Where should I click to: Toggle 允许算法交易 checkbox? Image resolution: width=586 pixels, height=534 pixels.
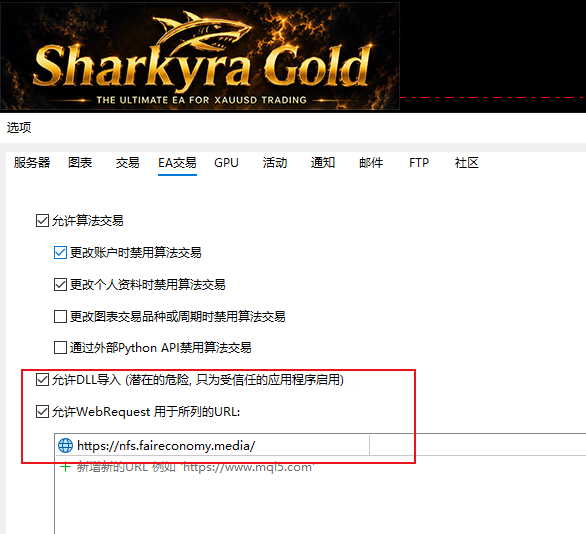pos(42,220)
